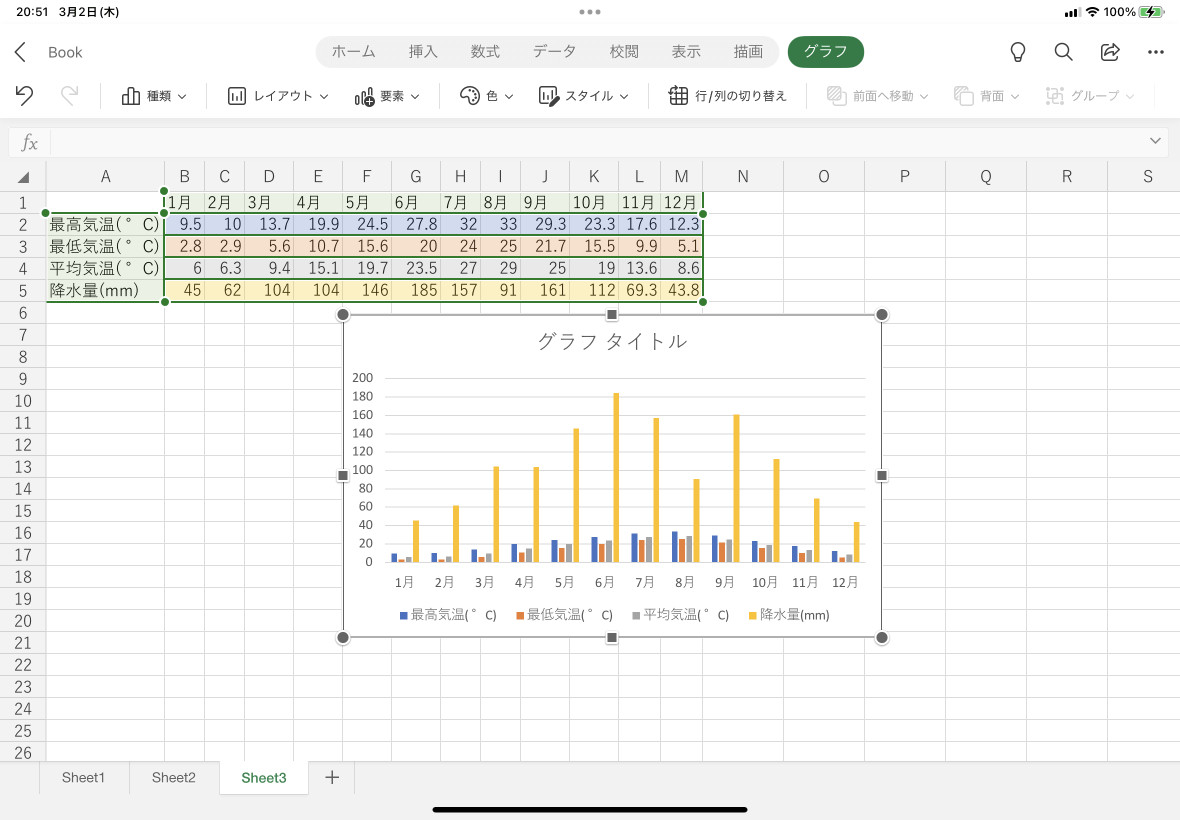
Task: Tap the plus icon to add sheet
Action: point(332,777)
